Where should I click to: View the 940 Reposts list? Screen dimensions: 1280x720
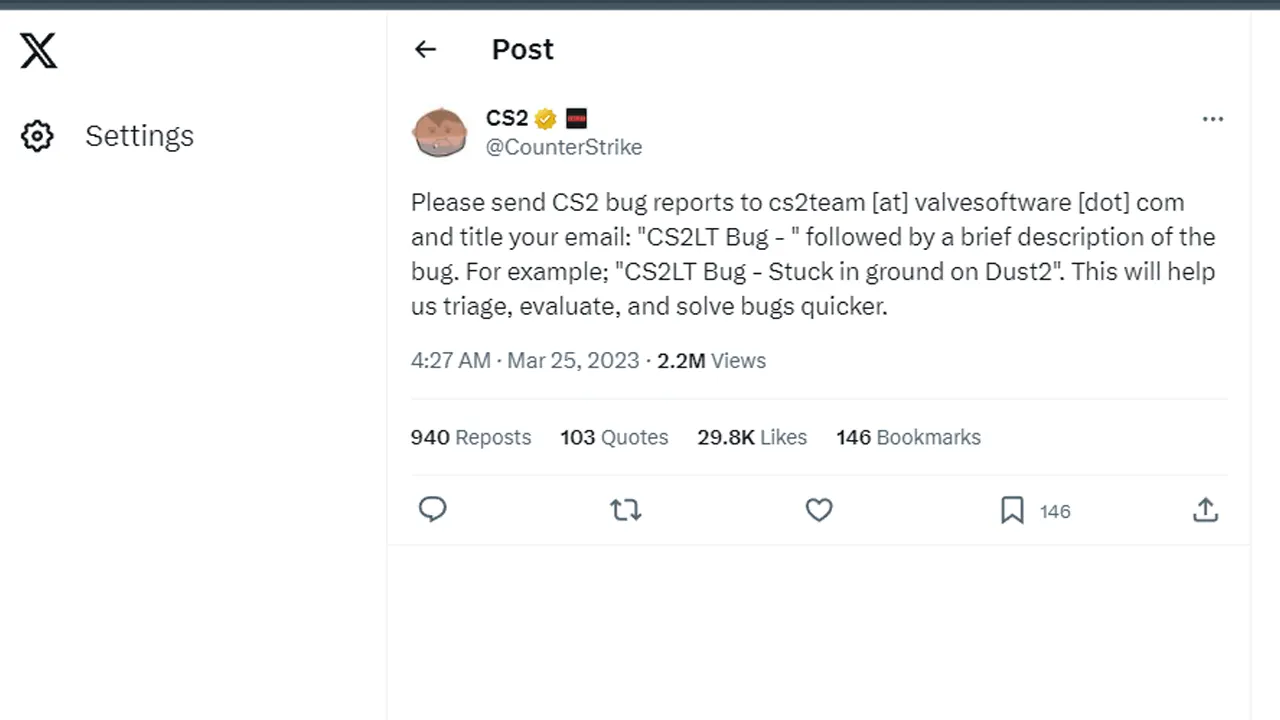click(x=471, y=437)
